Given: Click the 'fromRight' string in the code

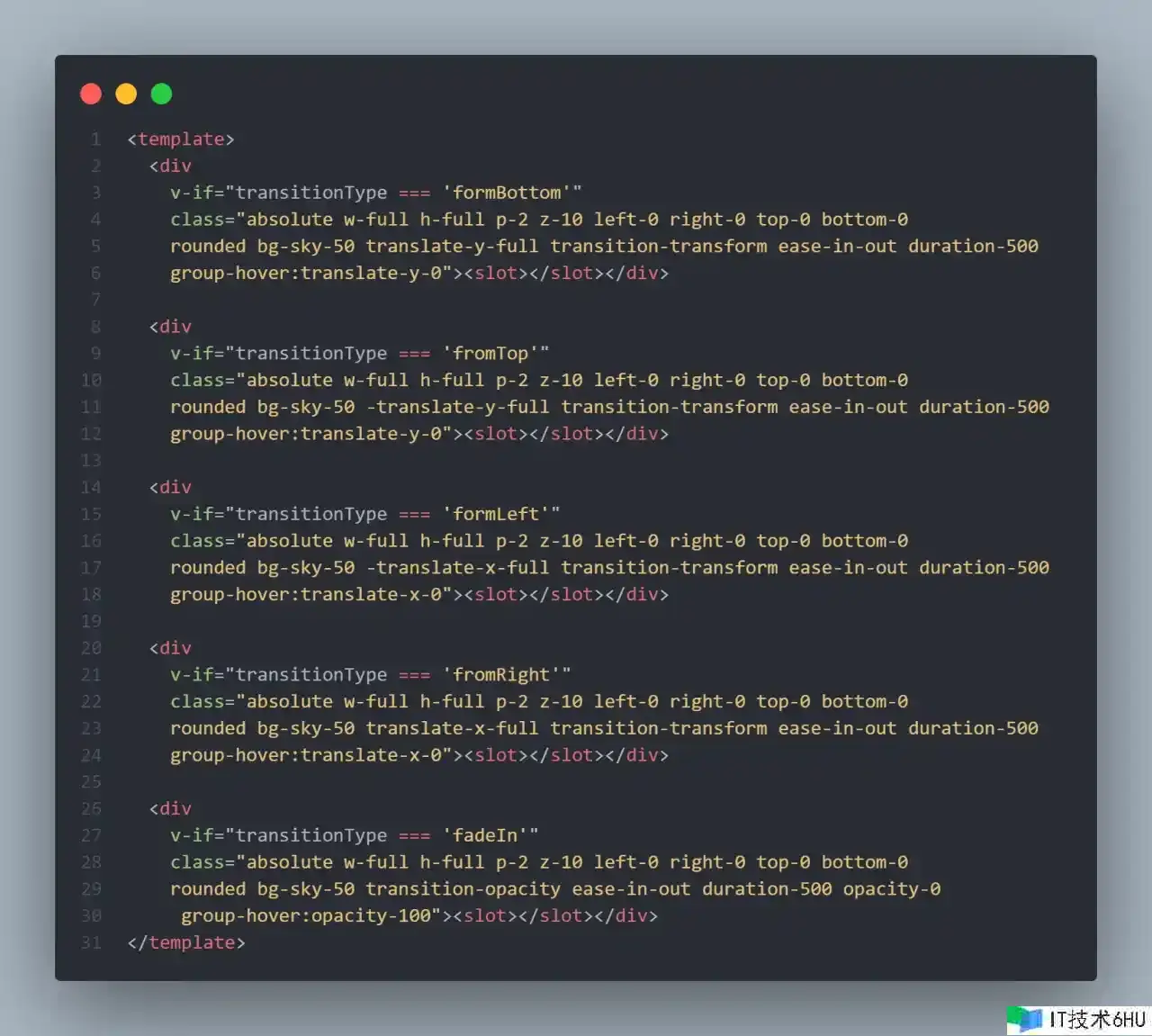Looking at the screenshot, I should point(501,674).
